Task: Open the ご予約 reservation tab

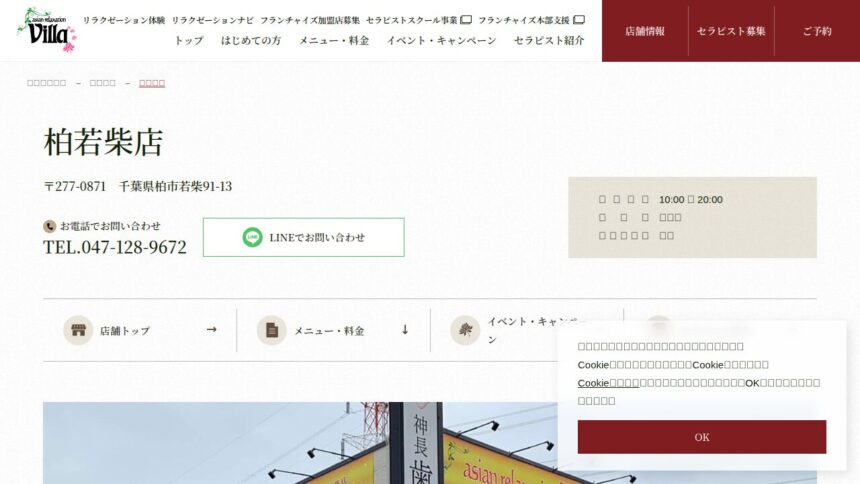Action: (x=817, y=31)
